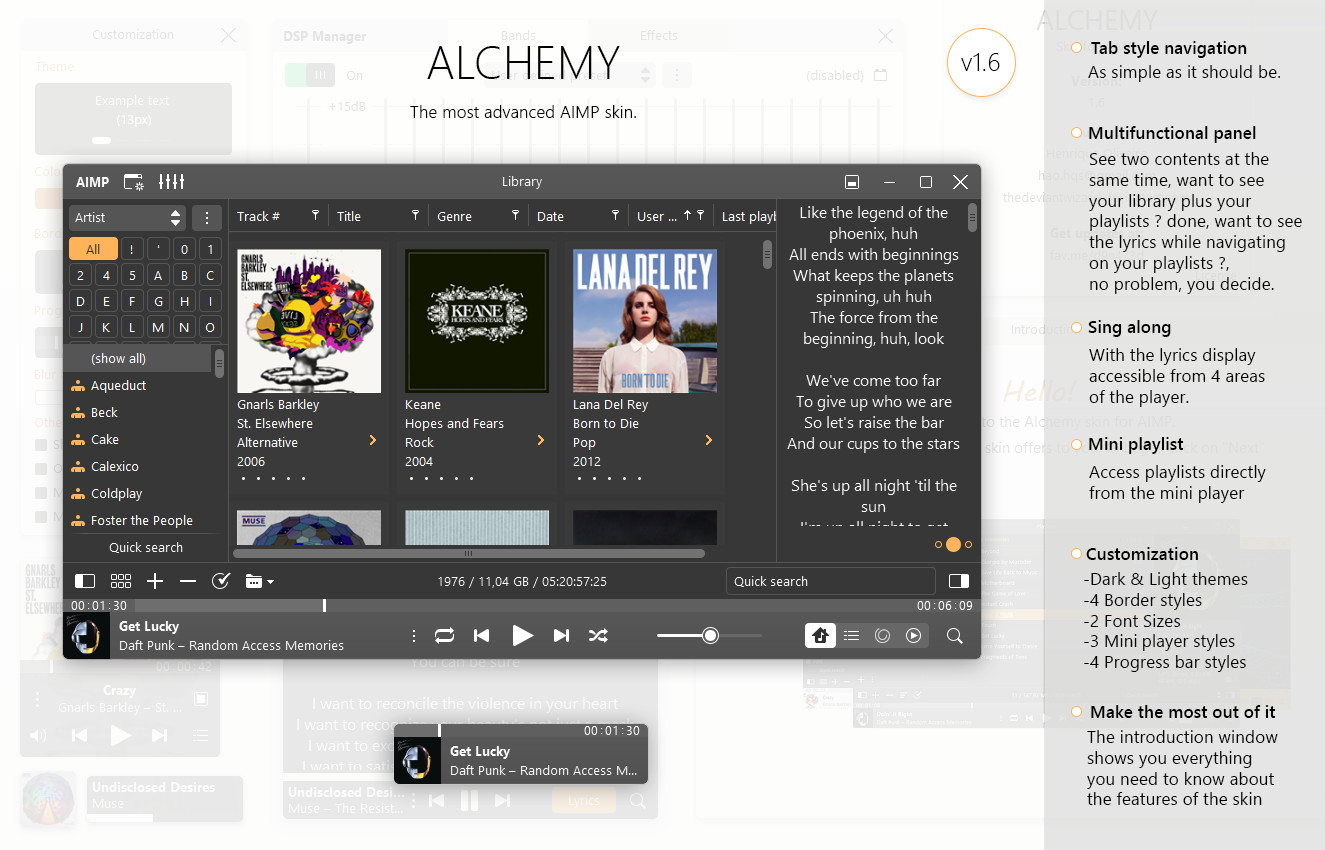Expand the Lana Del Rey album chevron
The image size is (1325, 850).
pyautogui.click(x=709, y=440)
